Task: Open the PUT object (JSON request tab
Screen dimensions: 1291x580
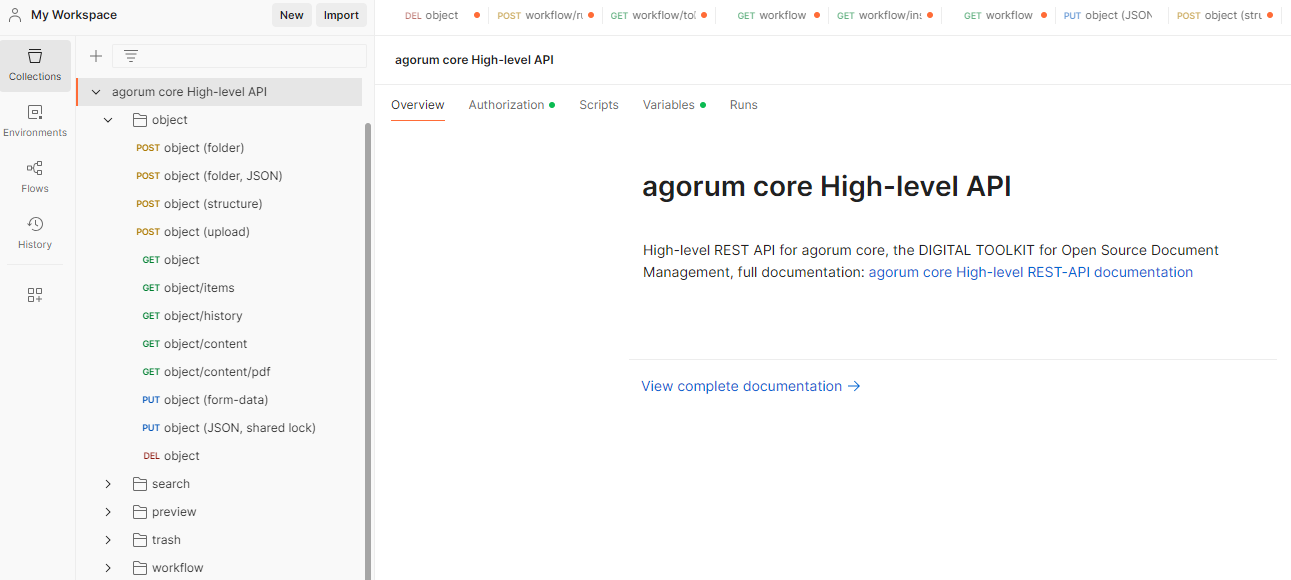Action: tap(1107, 16)
